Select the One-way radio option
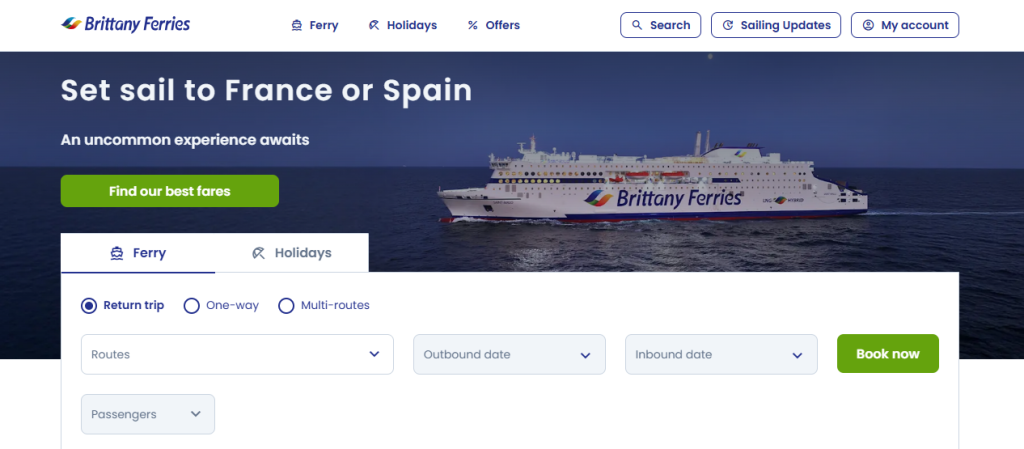The height and width of the screenshot is (449, 1024). tap(191, 305)
